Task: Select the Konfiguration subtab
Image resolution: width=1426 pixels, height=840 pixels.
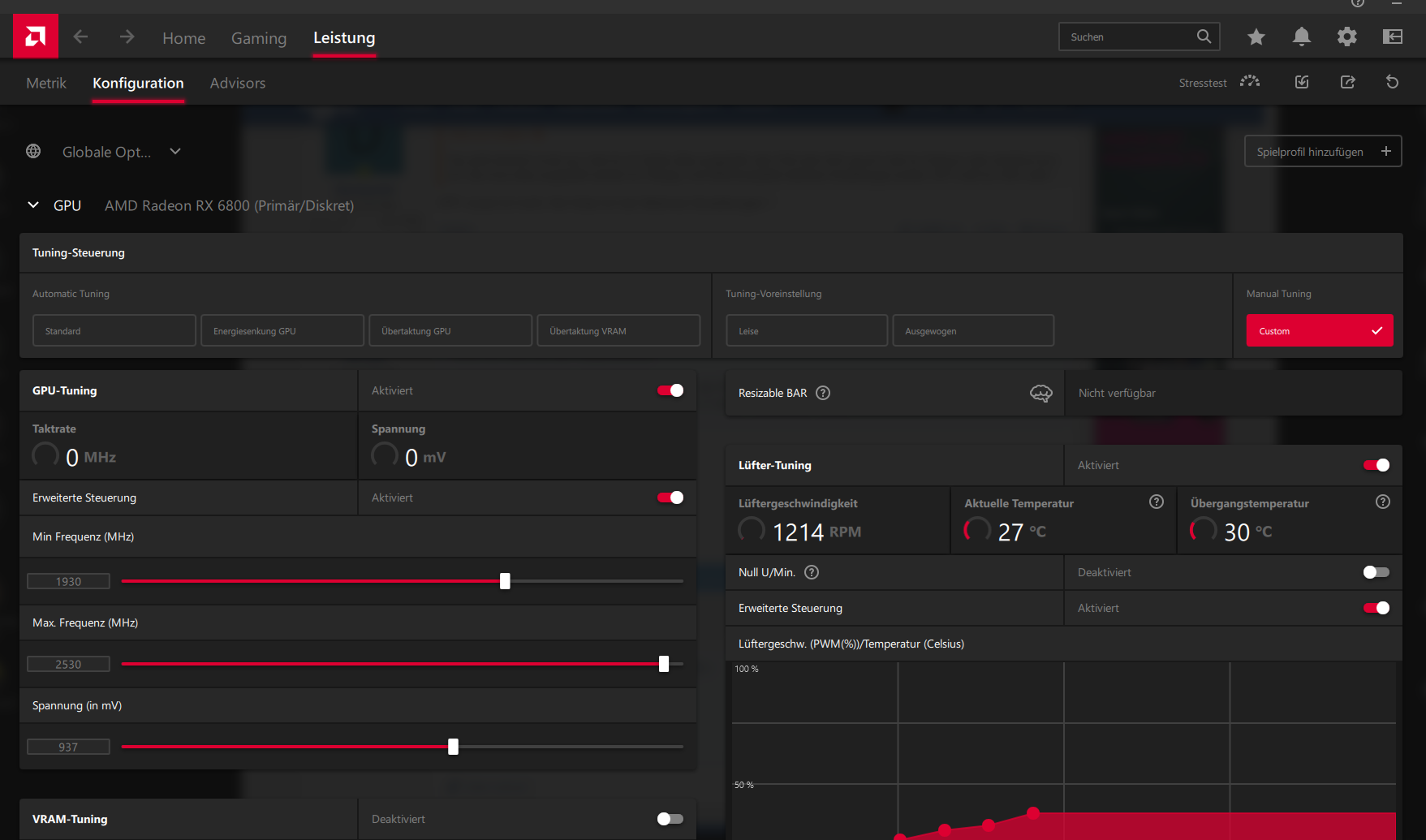Action: (138, 83)
